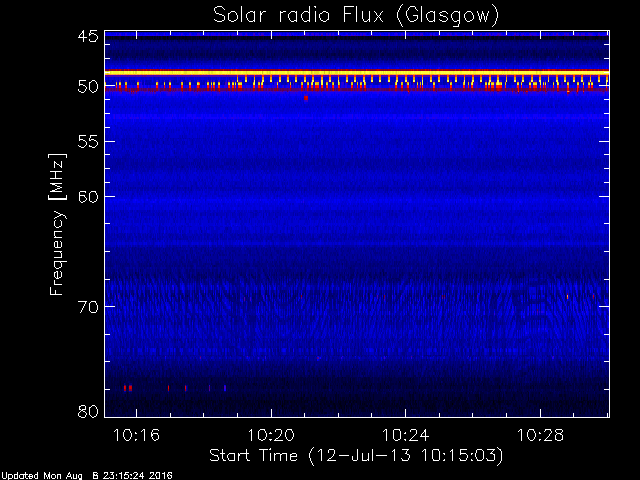640x480 pixels.
Task: Select the "Frequency [MHz]" vertical axis label
Action: pyautogui.click(x=57, y=224)
